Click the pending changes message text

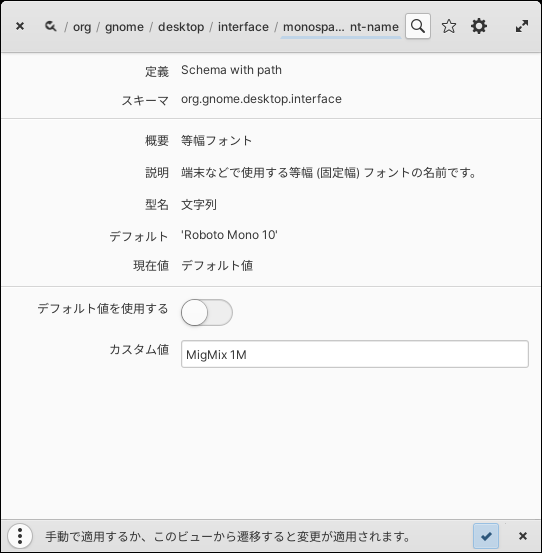228,537
